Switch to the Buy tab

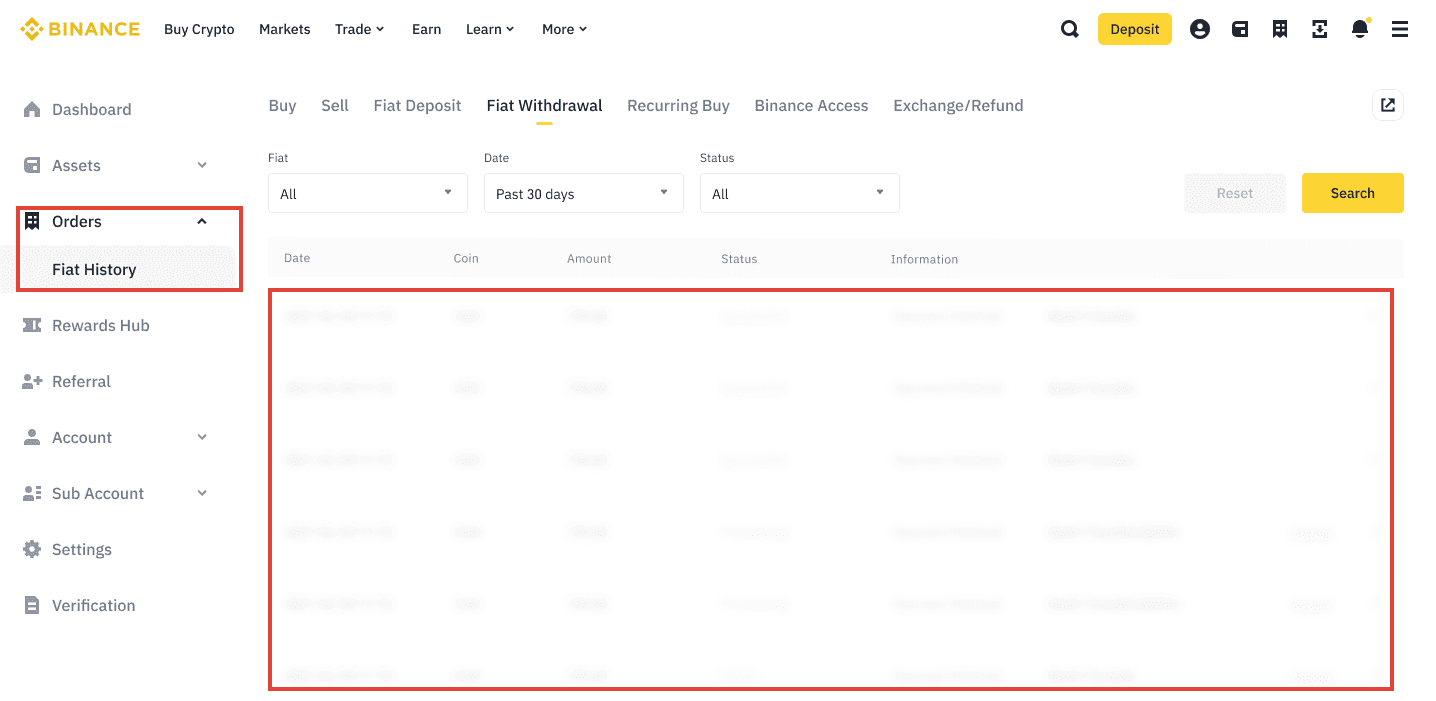pyautogui.click(x=282, y=105)
